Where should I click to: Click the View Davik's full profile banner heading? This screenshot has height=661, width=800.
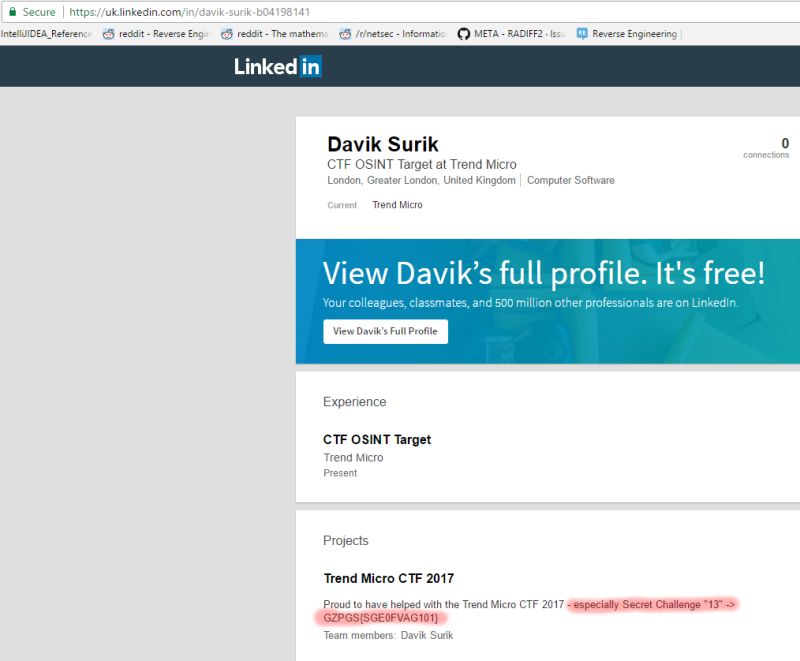(x=543, y=273)
